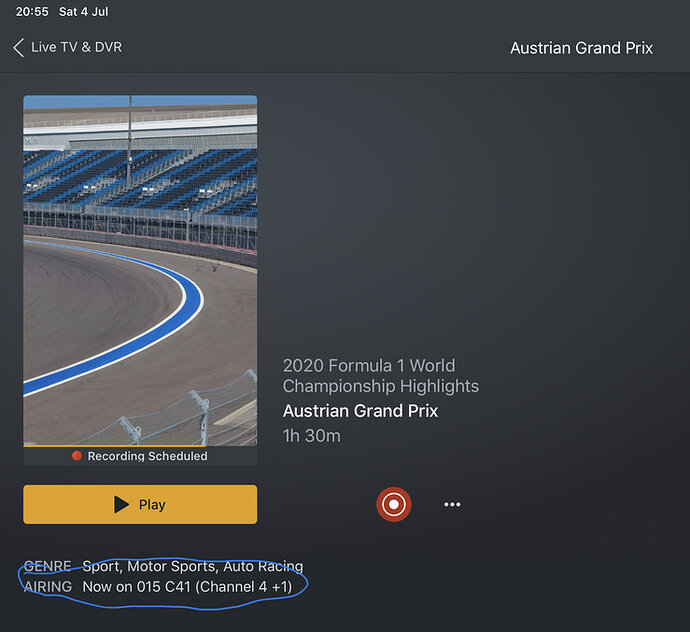Tap the airing info for Channel 4 +1
Viewport: 690px width, 632px height.
pos(187,586)
